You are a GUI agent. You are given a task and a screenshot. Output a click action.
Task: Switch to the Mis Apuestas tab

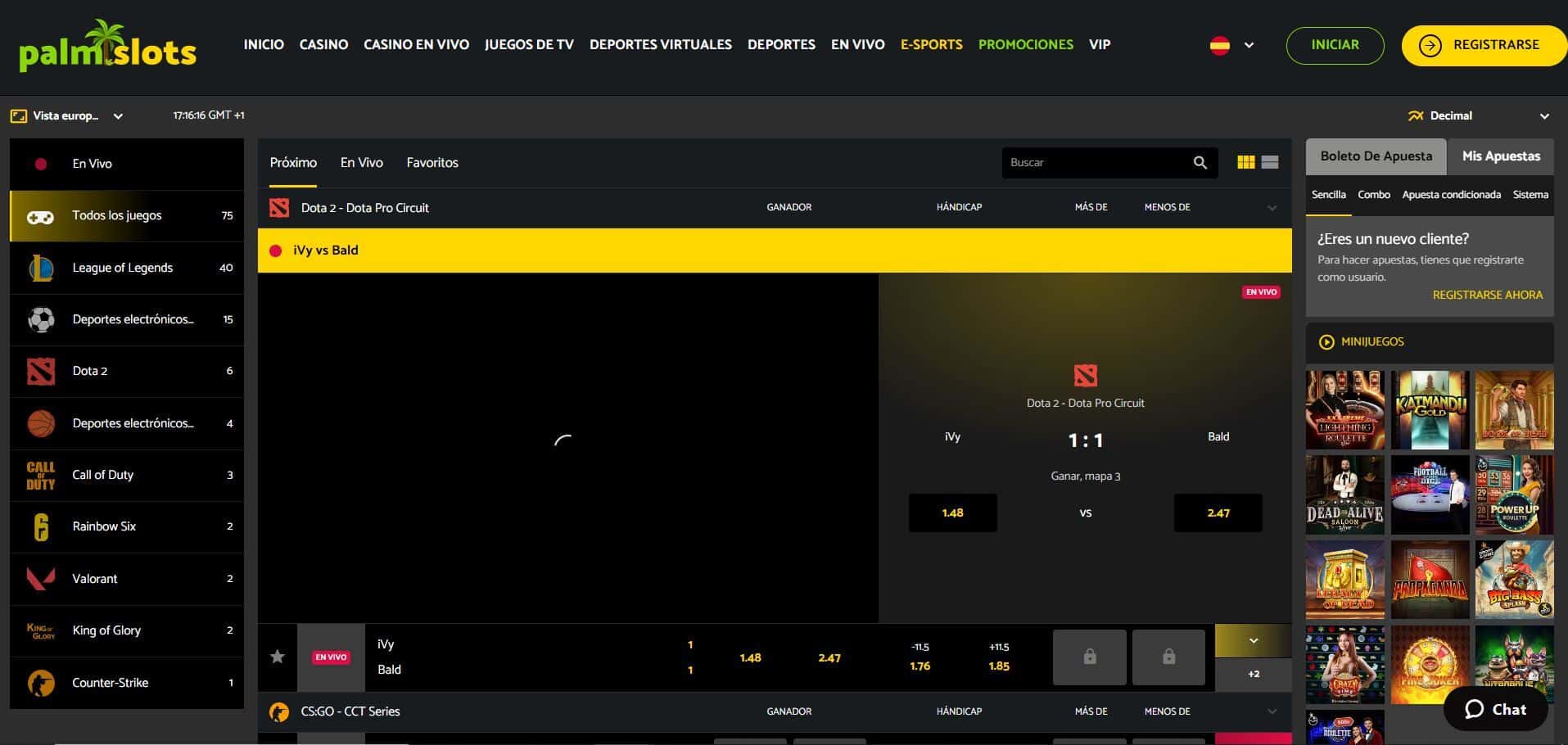[x=1500, y=156]
